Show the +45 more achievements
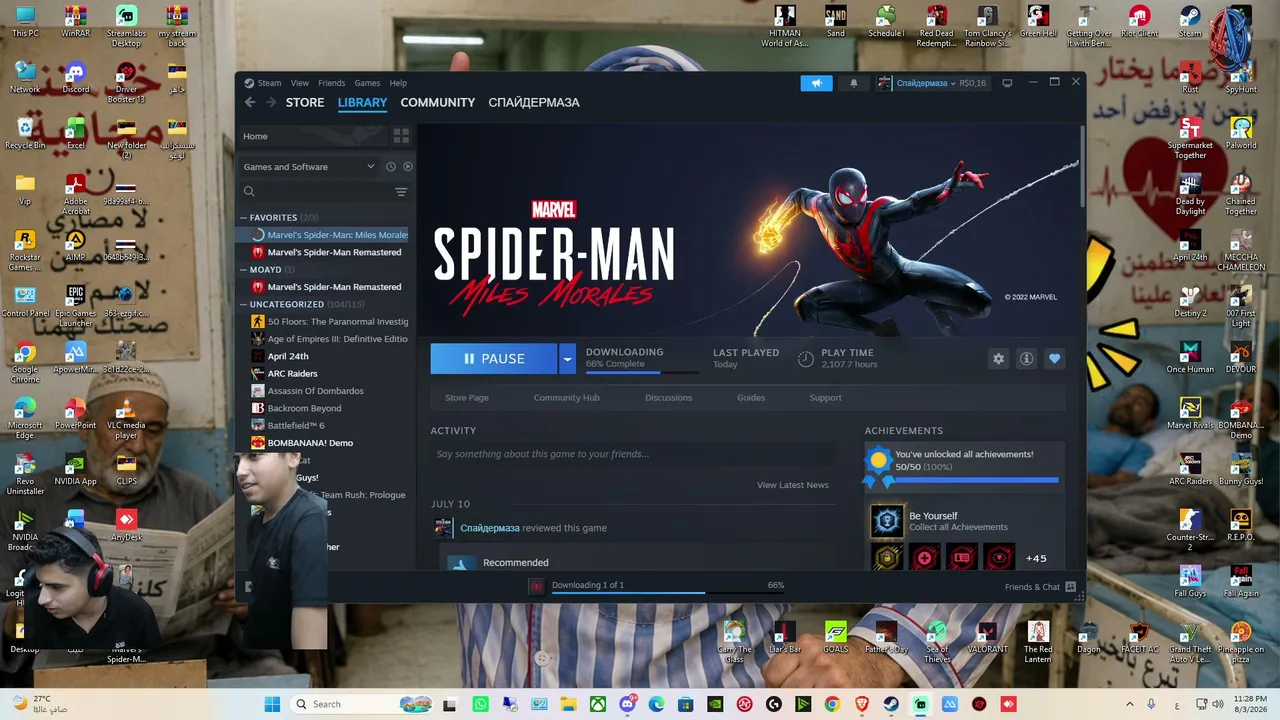This screenshot has height=720, width=1280. [1036, 558]
